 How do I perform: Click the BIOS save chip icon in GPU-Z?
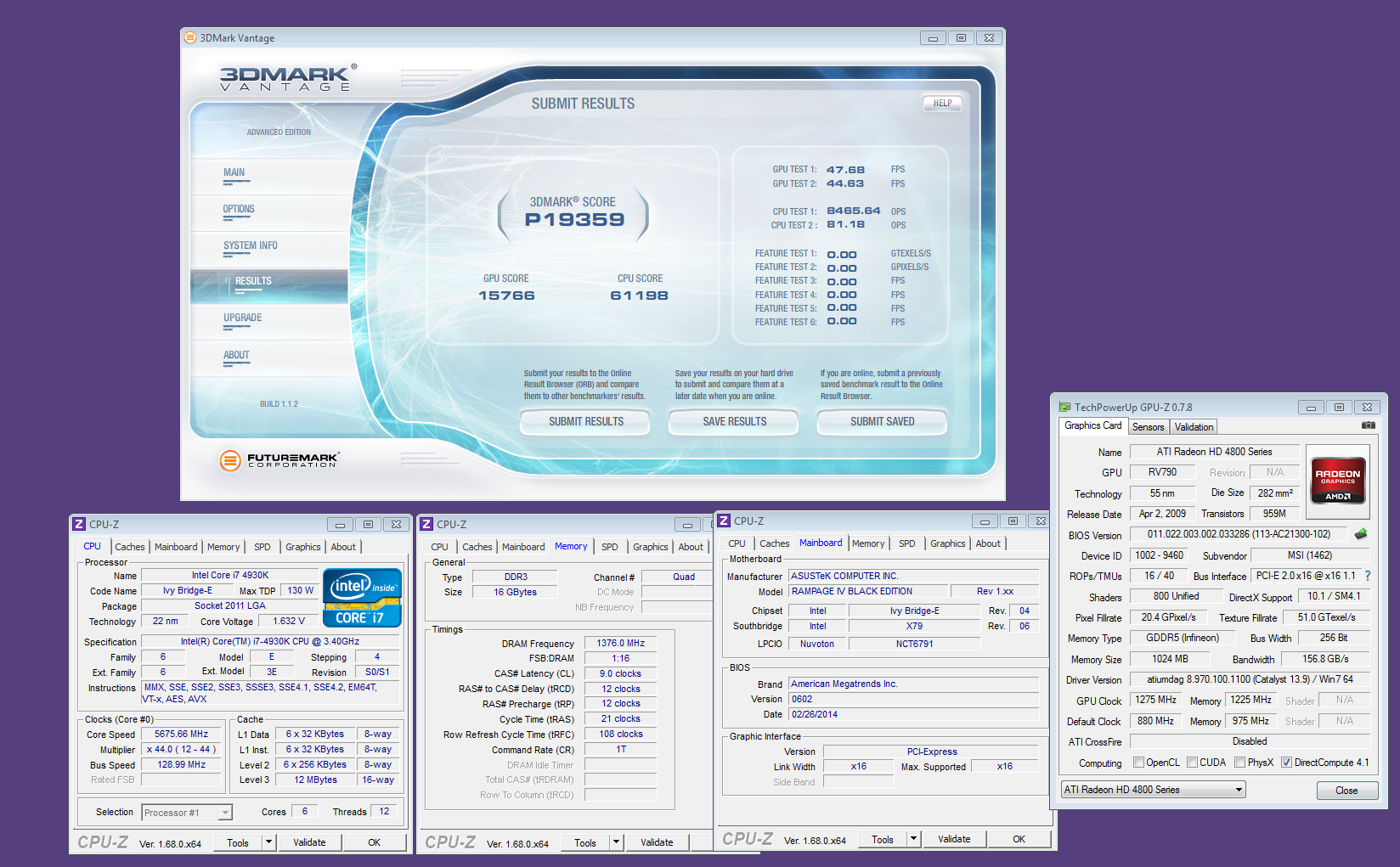(1361, 534)
